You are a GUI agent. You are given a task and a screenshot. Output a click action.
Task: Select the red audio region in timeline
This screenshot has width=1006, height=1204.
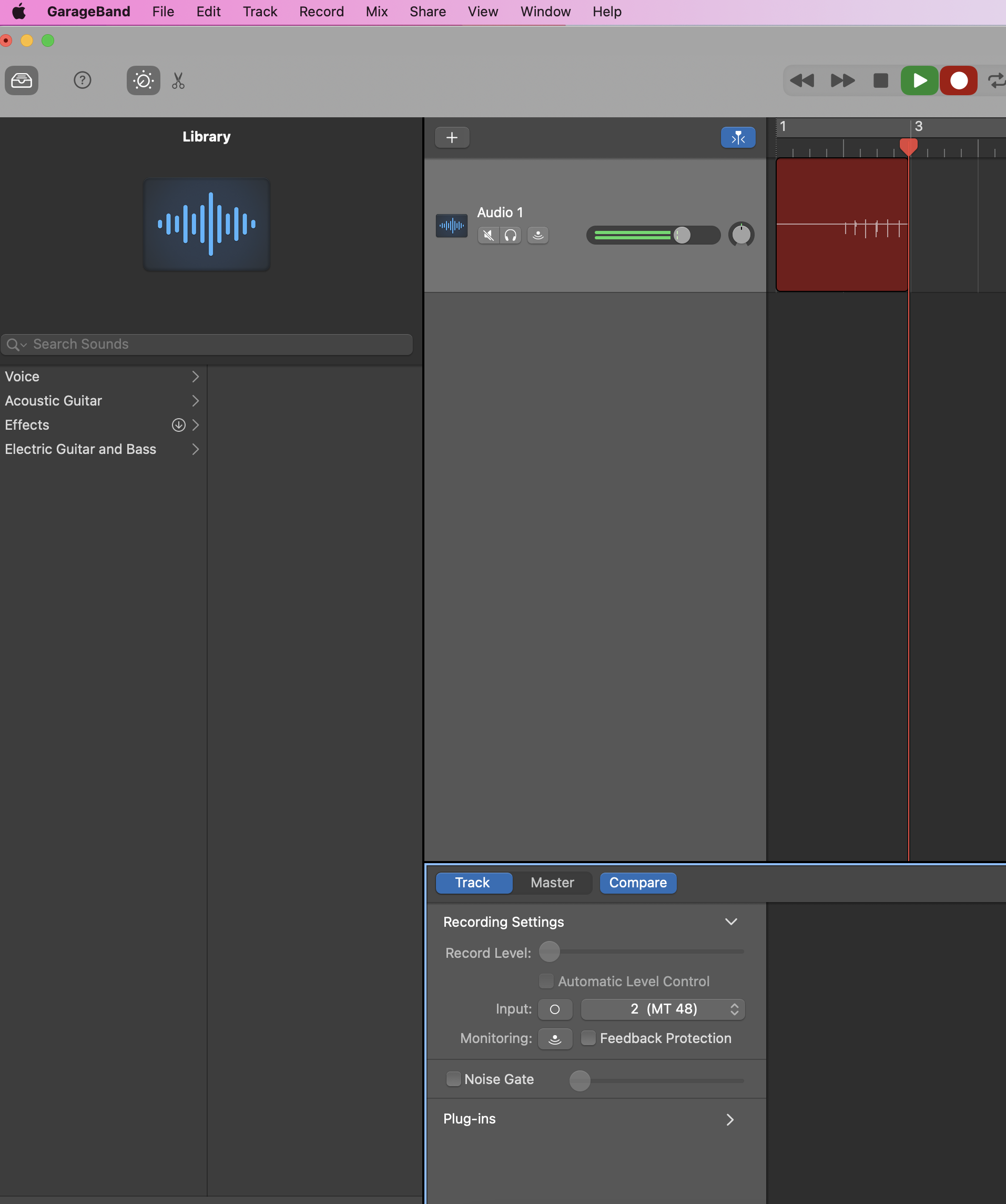tap(841, 225)
